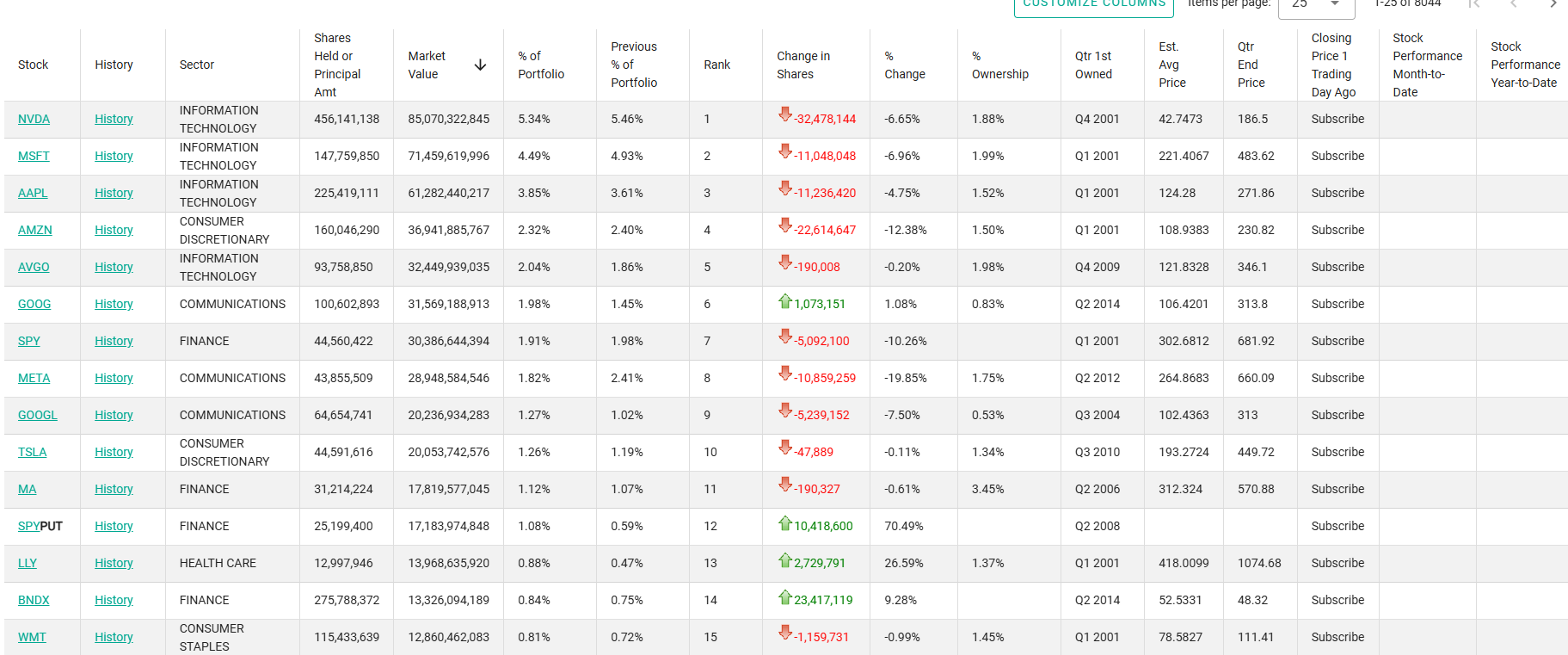Click Subscribe in the AAPL row

(1337, 194)
